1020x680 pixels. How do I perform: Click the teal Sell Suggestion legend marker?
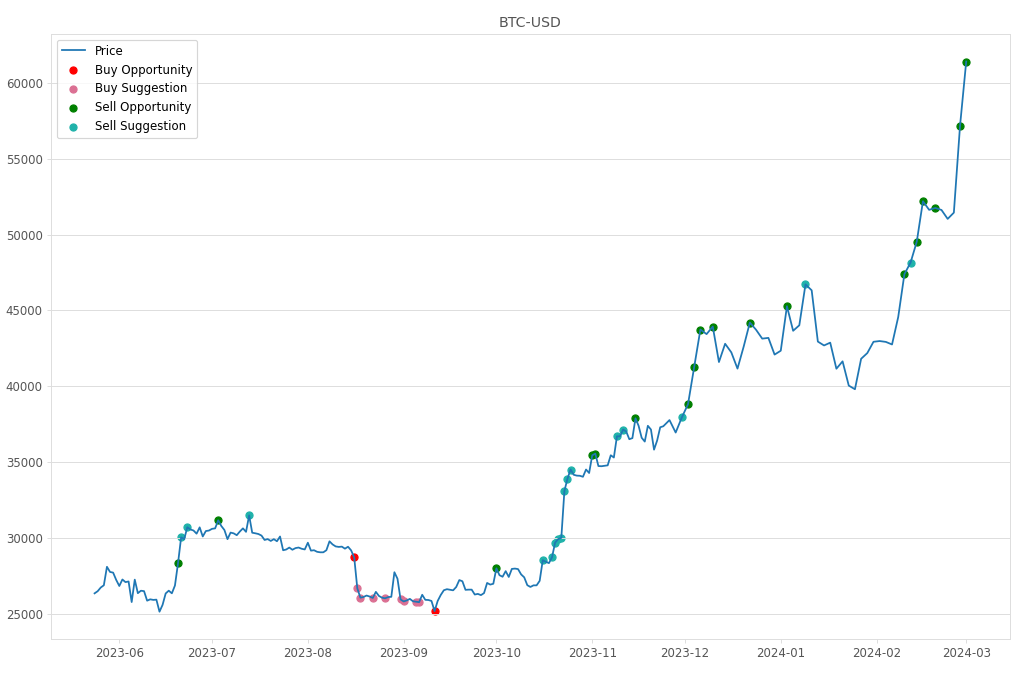click(x=73, y=127)
